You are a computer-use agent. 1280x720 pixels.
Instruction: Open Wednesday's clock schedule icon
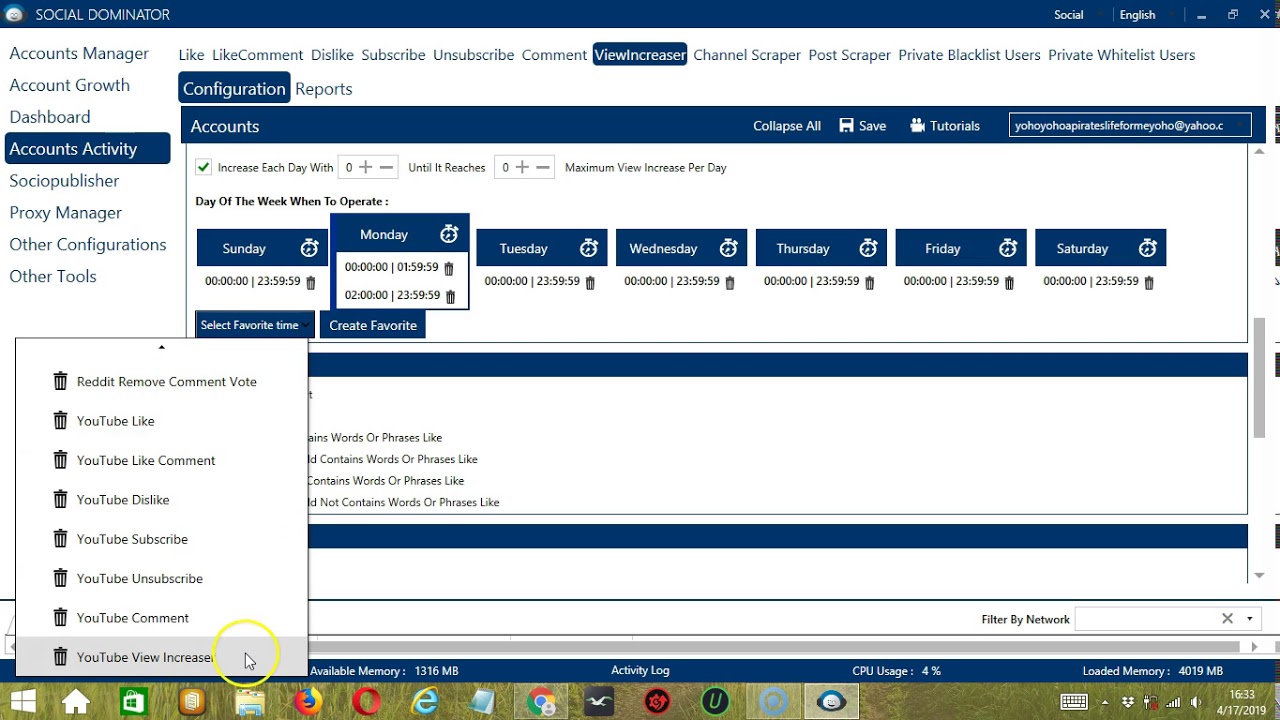(x=729, y=248)
